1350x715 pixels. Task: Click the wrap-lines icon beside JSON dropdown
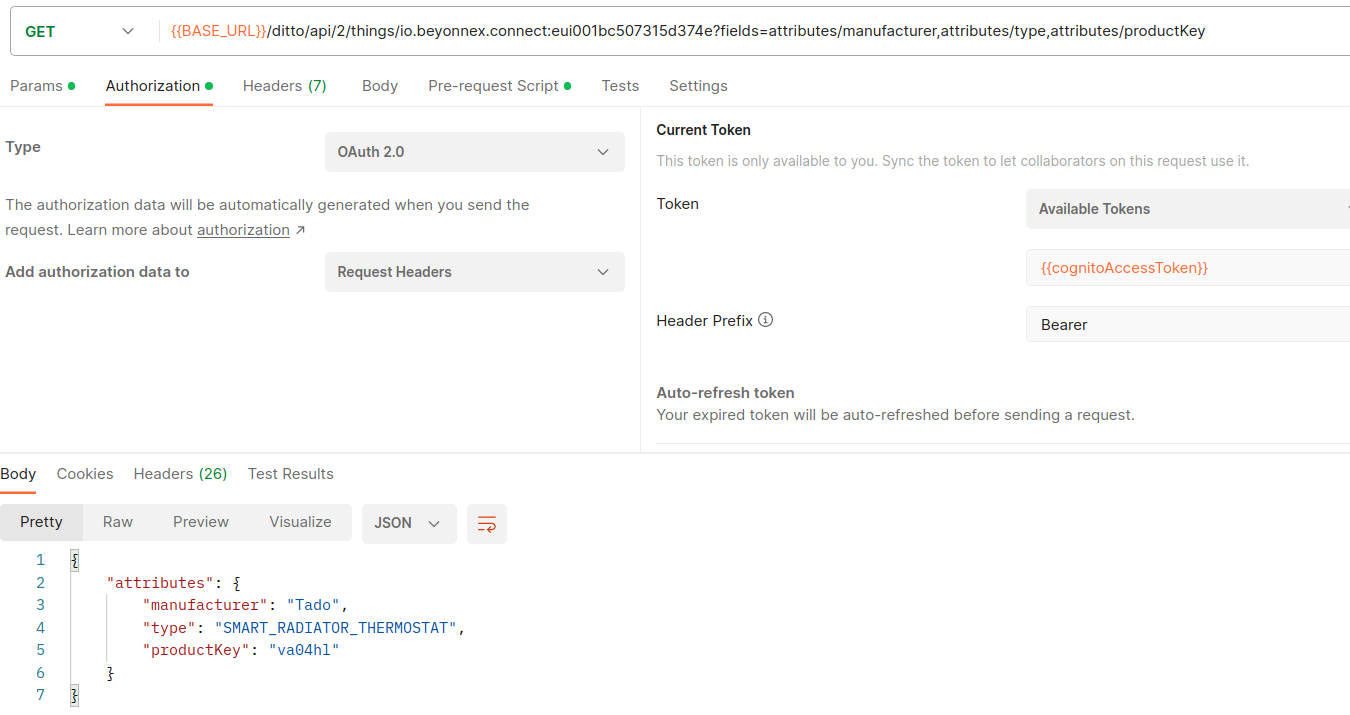click(x=487, y=523)
